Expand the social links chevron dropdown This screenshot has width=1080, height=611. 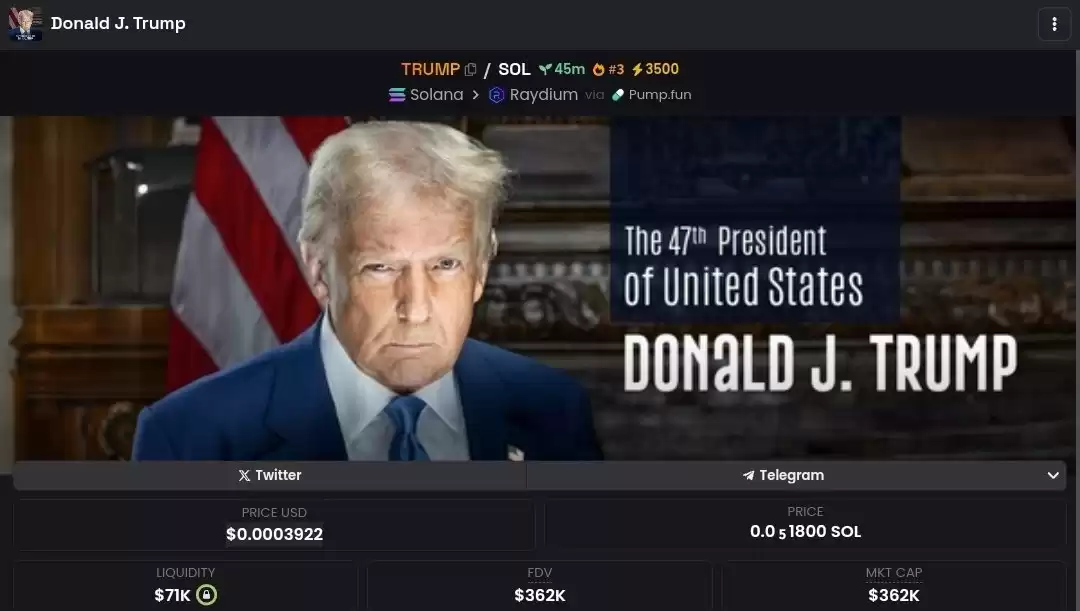coord(1052,475)
